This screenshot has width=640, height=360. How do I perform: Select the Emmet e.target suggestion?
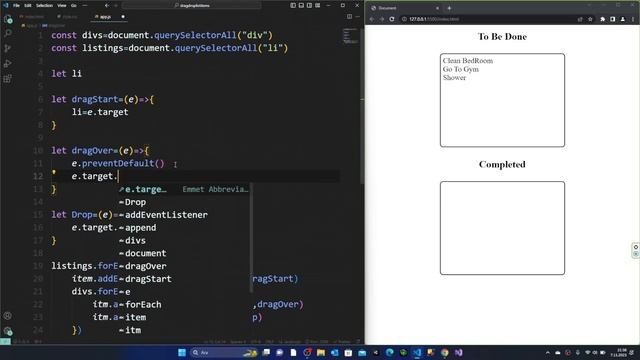pyautogui.click(x=184, y=189)
